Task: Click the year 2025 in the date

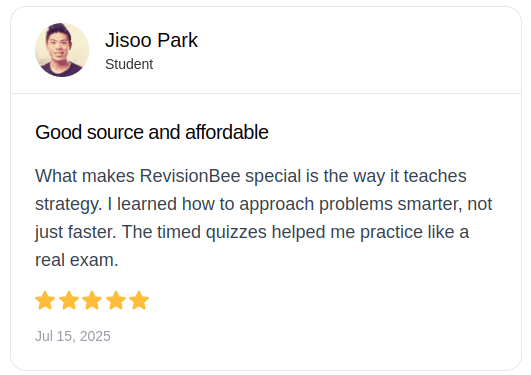Action: click(95, 336)
